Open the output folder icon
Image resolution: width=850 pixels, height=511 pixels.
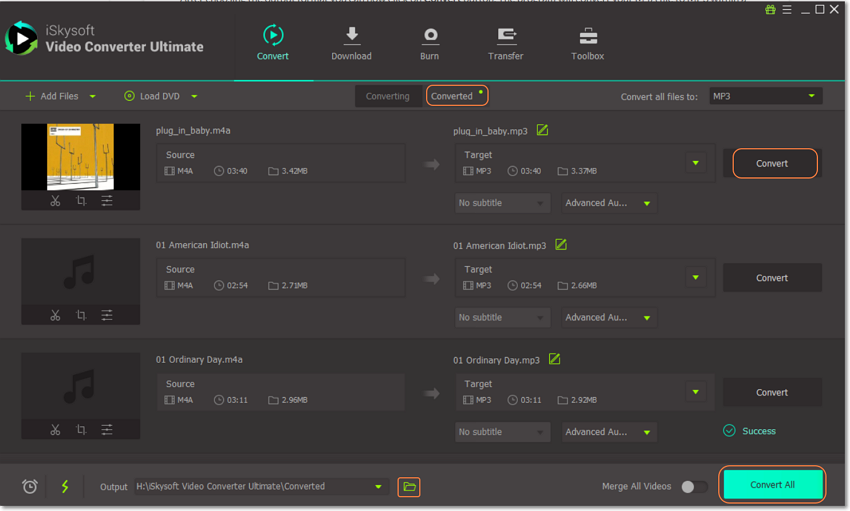(x=409, y=487)
